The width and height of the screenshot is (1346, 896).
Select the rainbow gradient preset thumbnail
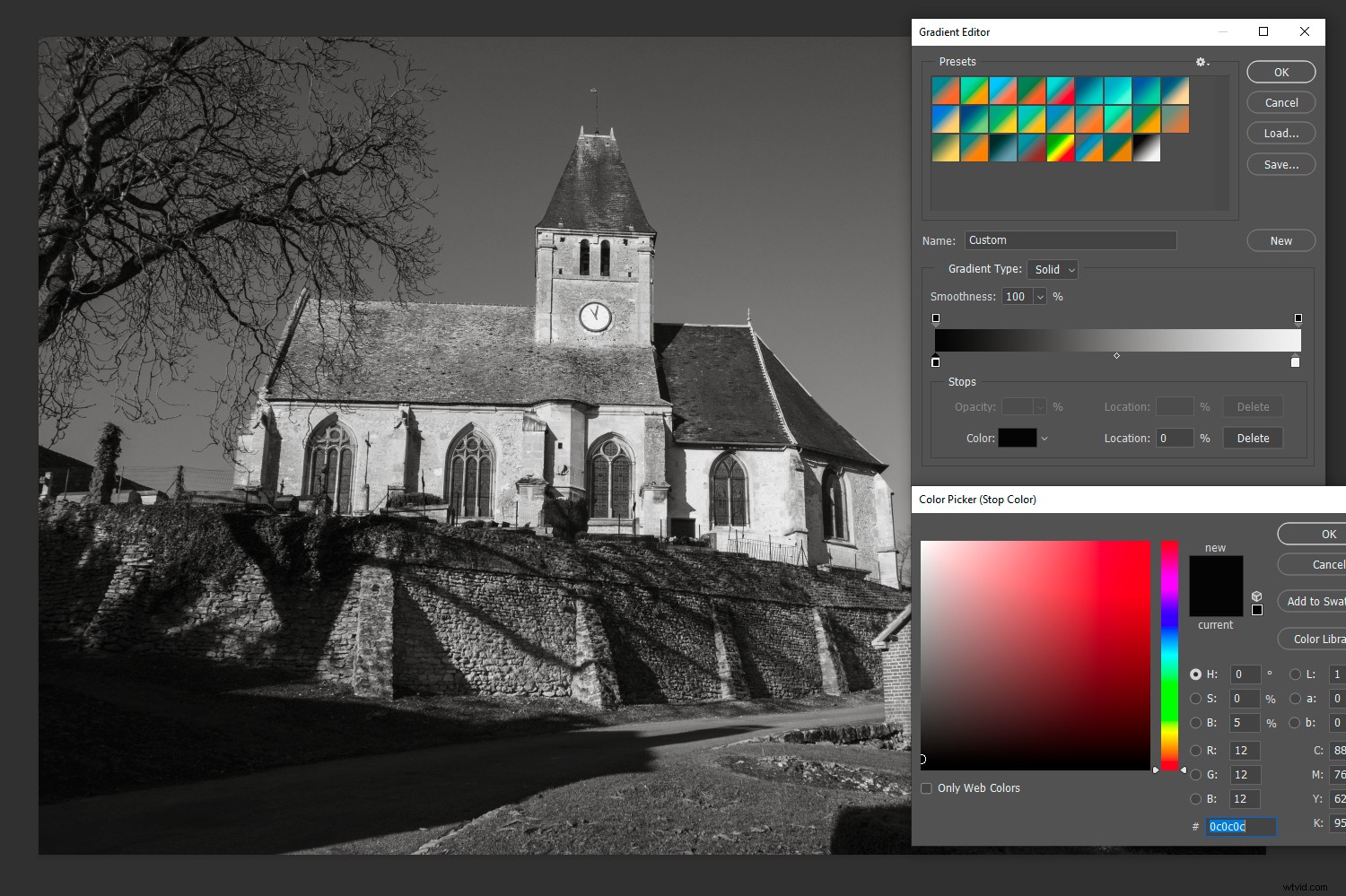[1060, 148]
